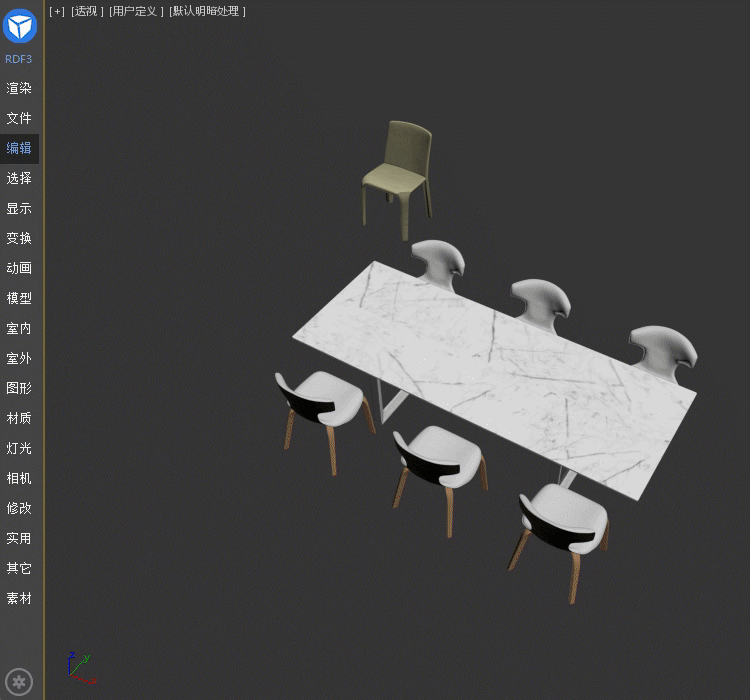Open the [透视] viewport view menu

click(x=87, y=11)
